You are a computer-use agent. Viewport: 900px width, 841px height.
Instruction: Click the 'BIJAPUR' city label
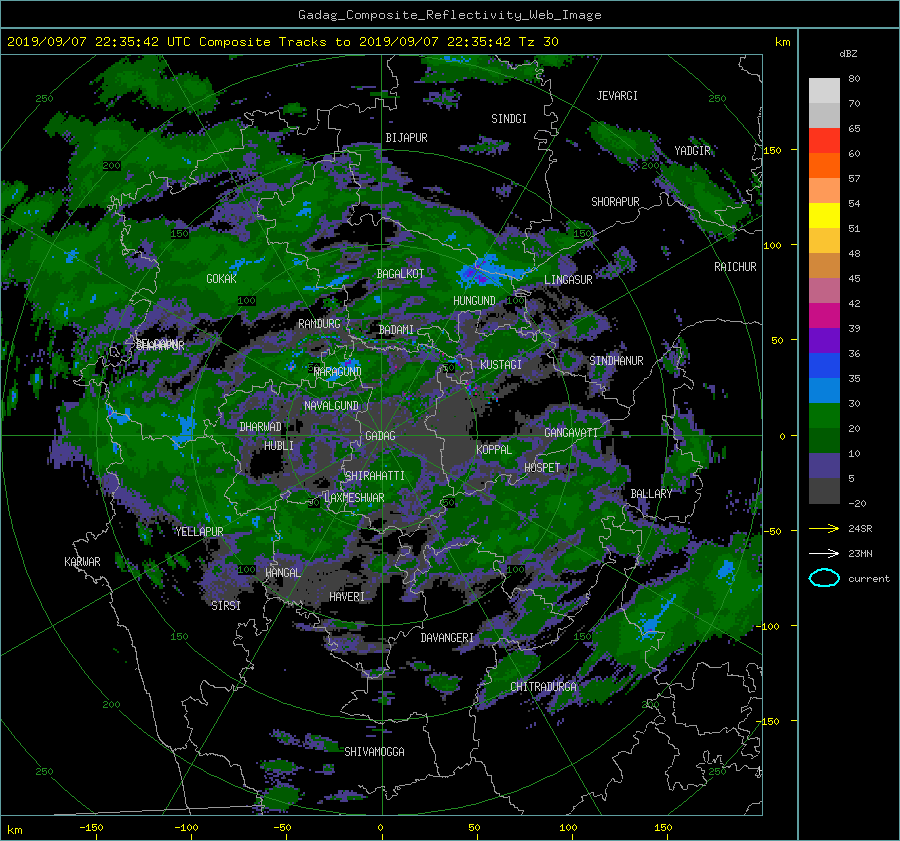[406, 138]
